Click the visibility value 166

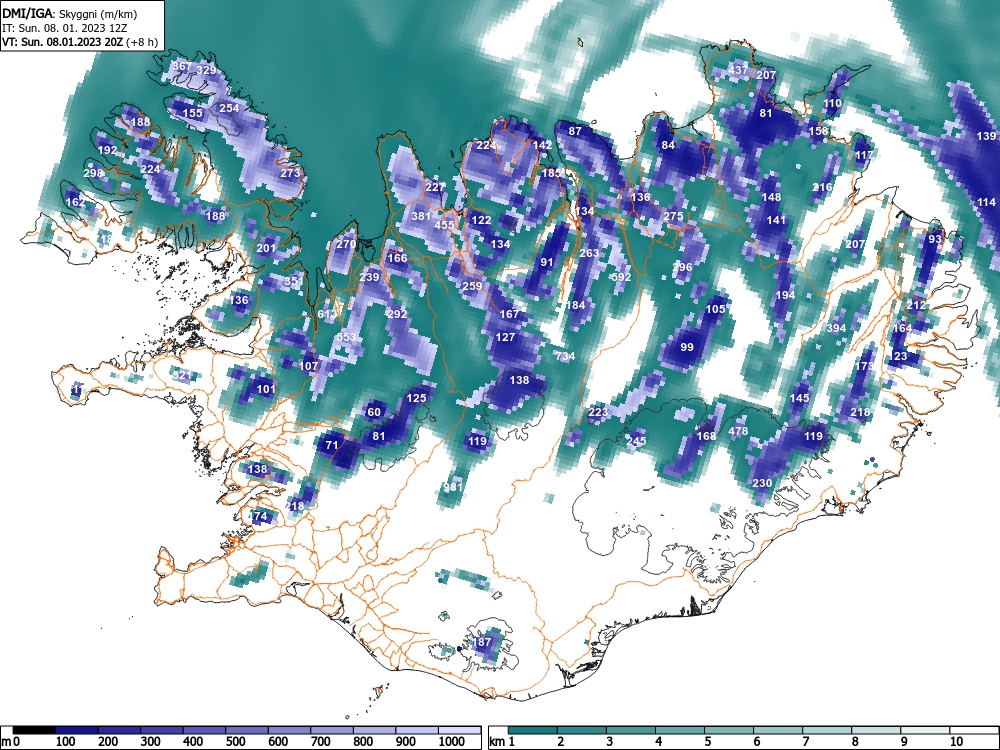(397, 258)
